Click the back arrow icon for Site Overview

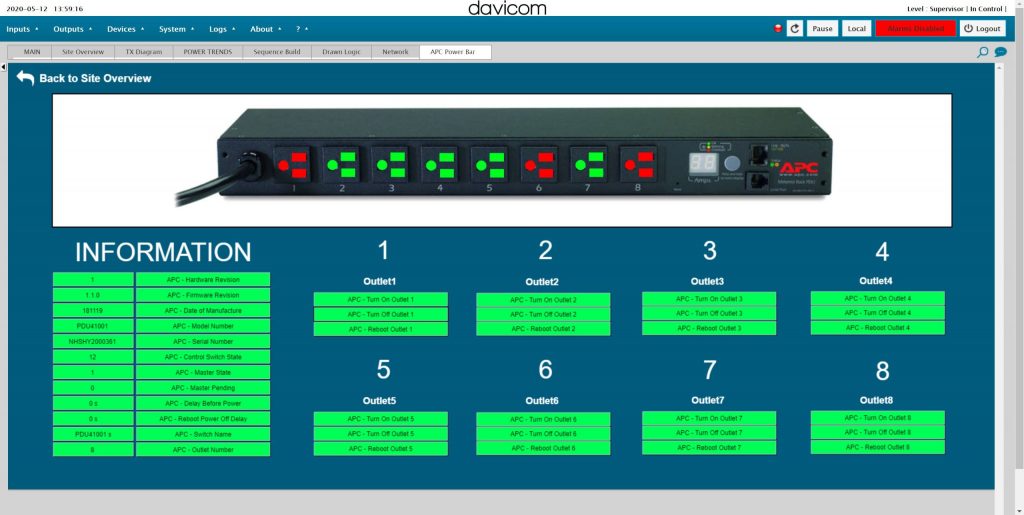(x=25, y=77)
